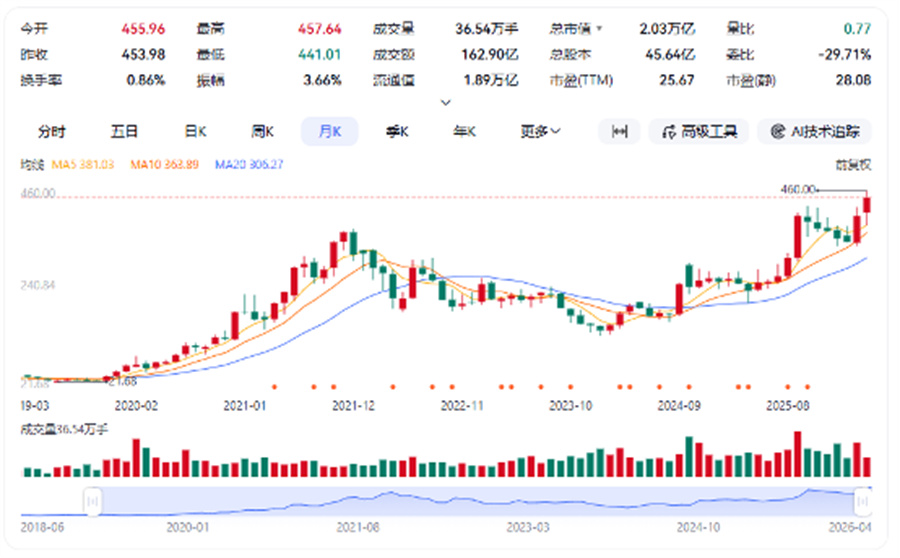
Task: Click the amplitude value 3.66%
Action: pos(322,80)
